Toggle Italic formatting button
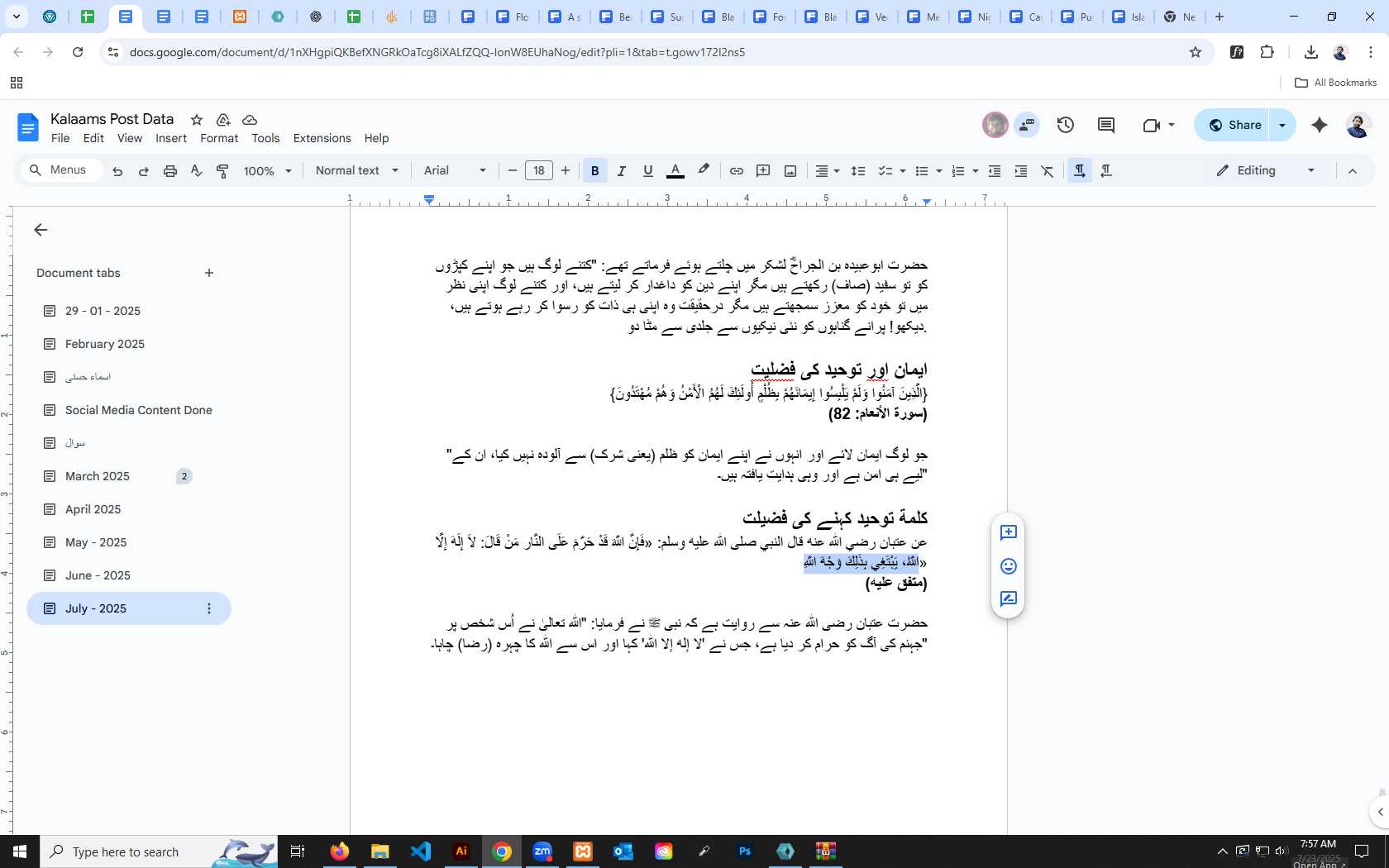The image size is (1389, 868). [622, 171]
